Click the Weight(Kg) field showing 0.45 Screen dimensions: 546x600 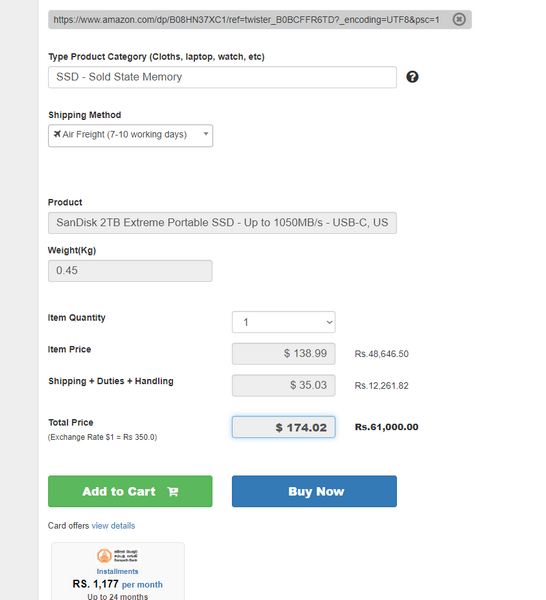click(x=130, y=271)
